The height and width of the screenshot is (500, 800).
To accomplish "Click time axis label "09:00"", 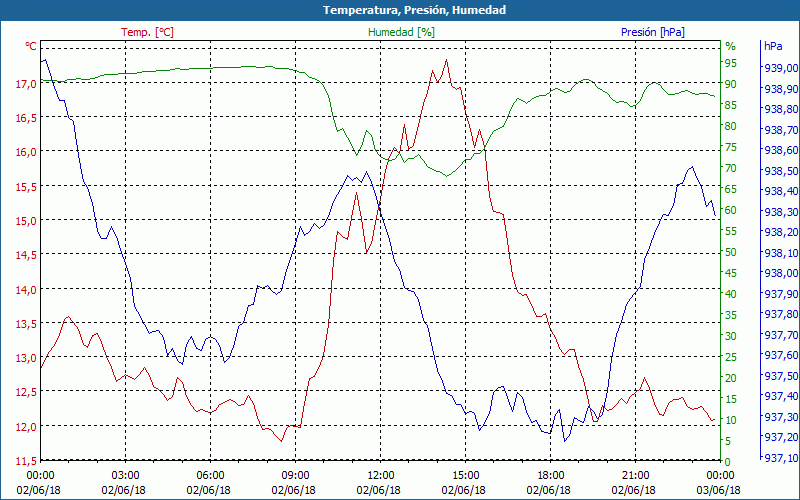I will pos(295,476).
